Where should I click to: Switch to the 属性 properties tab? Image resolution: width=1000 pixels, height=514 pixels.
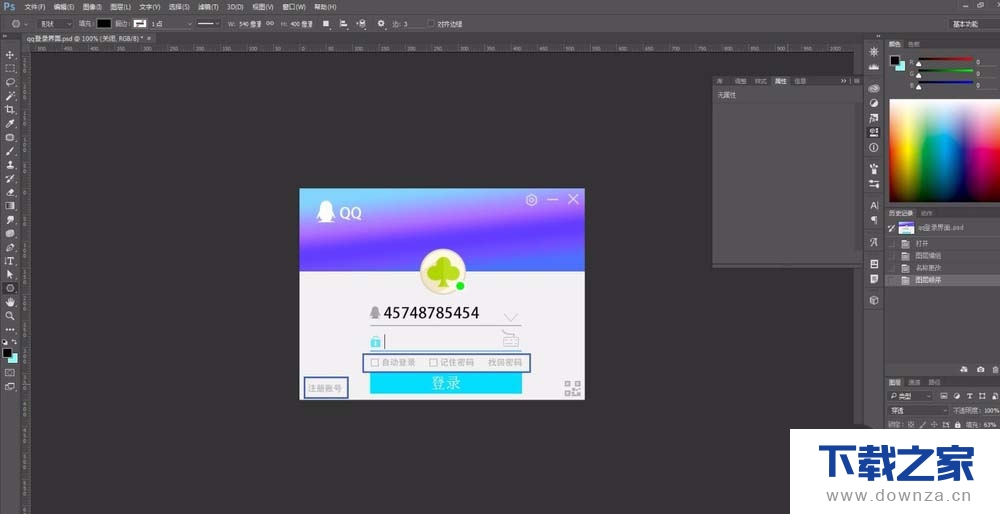click(781, 81)
